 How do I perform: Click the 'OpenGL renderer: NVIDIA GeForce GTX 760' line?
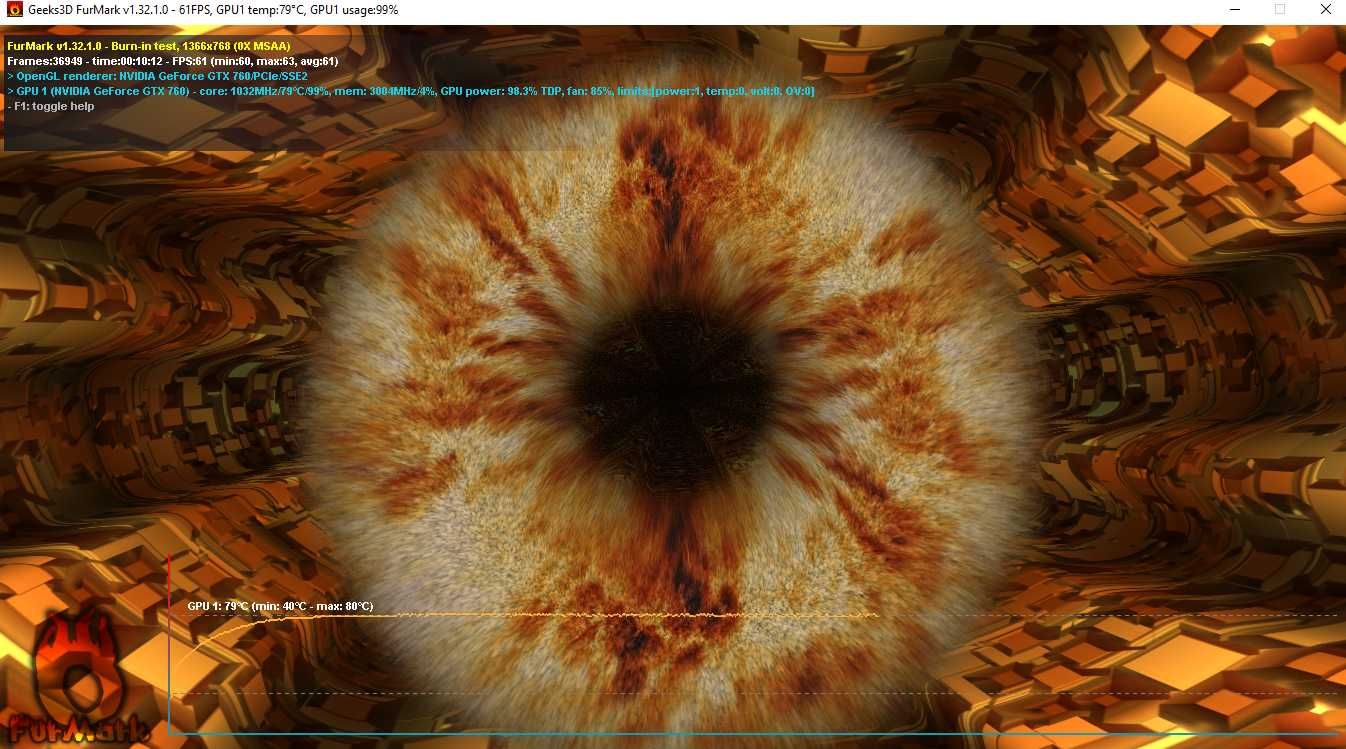tap(157, 76)
